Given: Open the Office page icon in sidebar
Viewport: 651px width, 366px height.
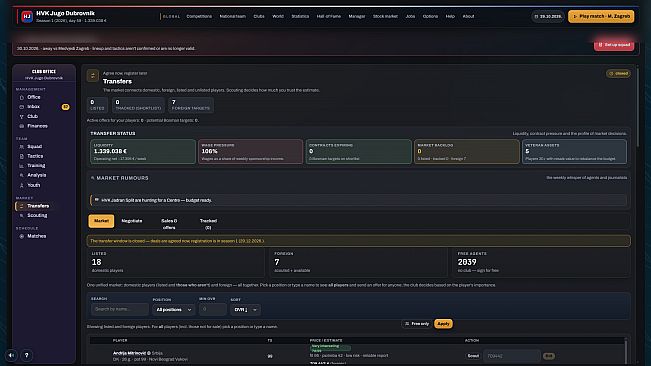Looking at the screenshot, I should click(x=22, y=98).
